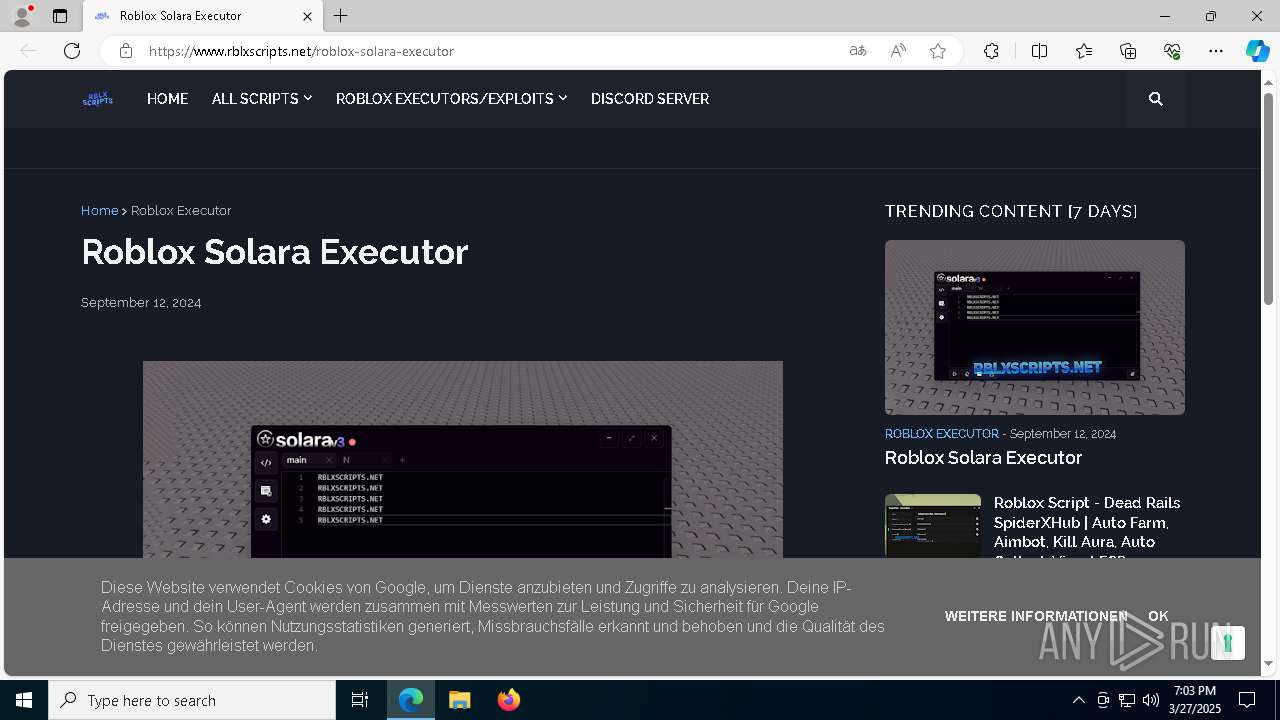
Task: Open trending post Roblox Solara Executor title
Action: (x=983, y=458)
